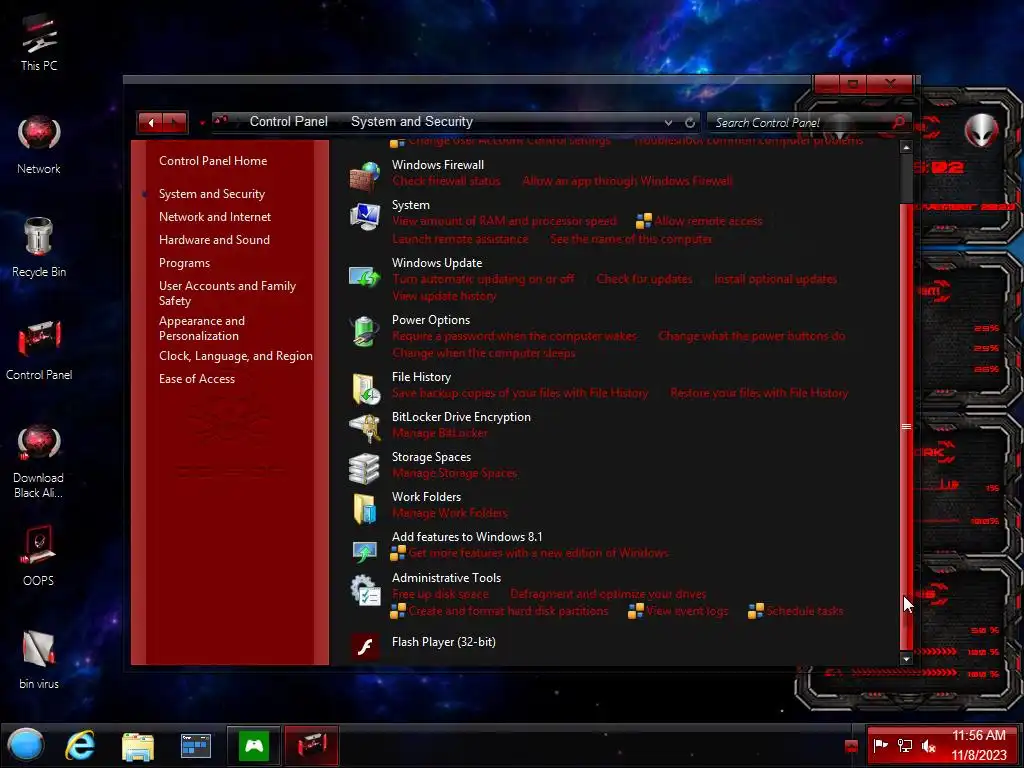This screenshot has width=1024, height=768.
Task: Click the taskbar clock showing 11:56 AM
Action: coord(978,735)
